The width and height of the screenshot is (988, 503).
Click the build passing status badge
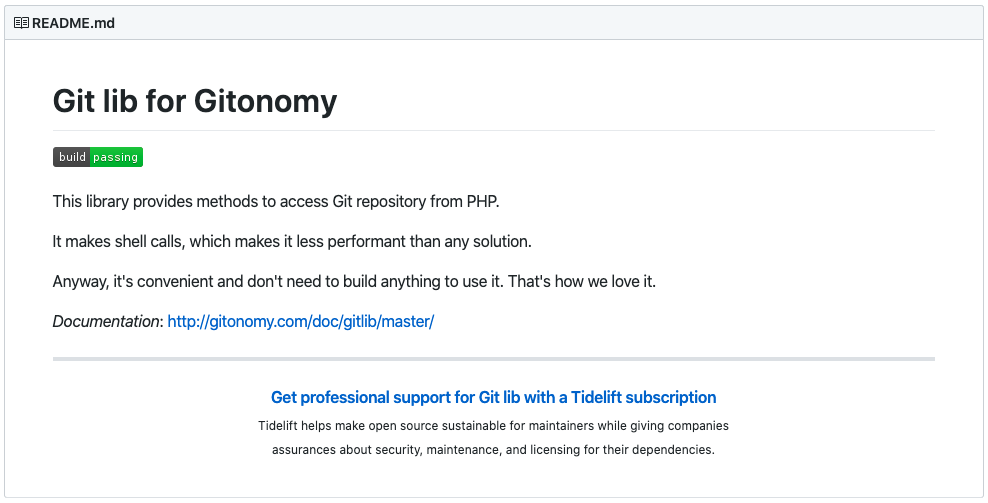tap(98, 157)
